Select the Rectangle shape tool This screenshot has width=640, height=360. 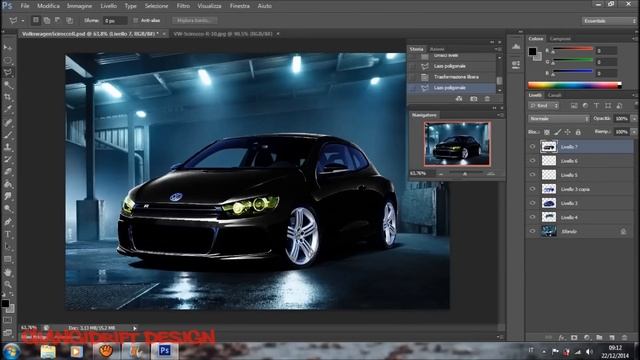pyautogui.click(x=7, y=259)
